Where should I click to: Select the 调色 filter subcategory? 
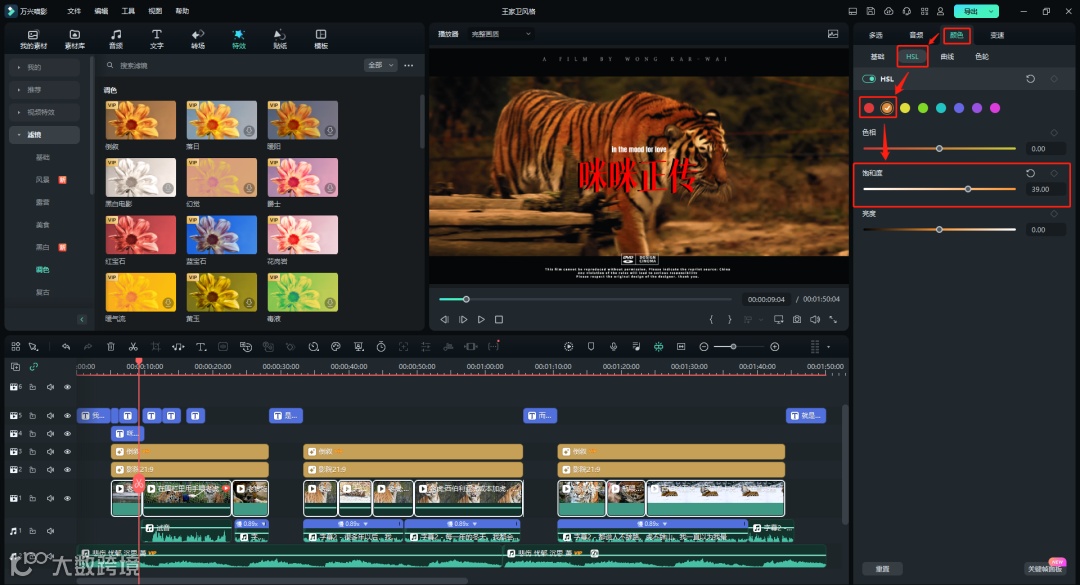[43, 269]
